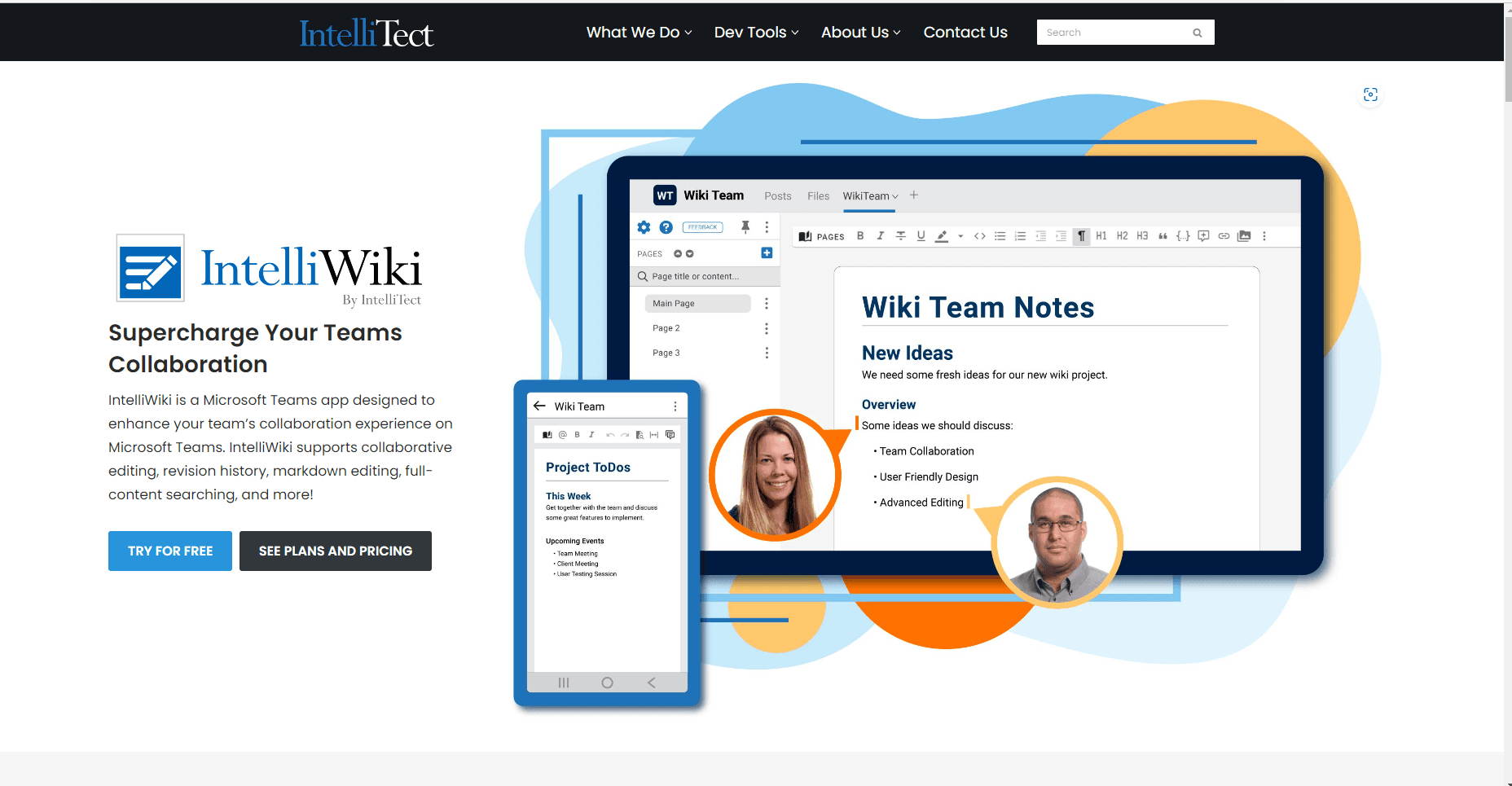Viewport: 1512px width, 786px height.
Task: Click the 'Page title or content' search box
Action: coord(705,277)
